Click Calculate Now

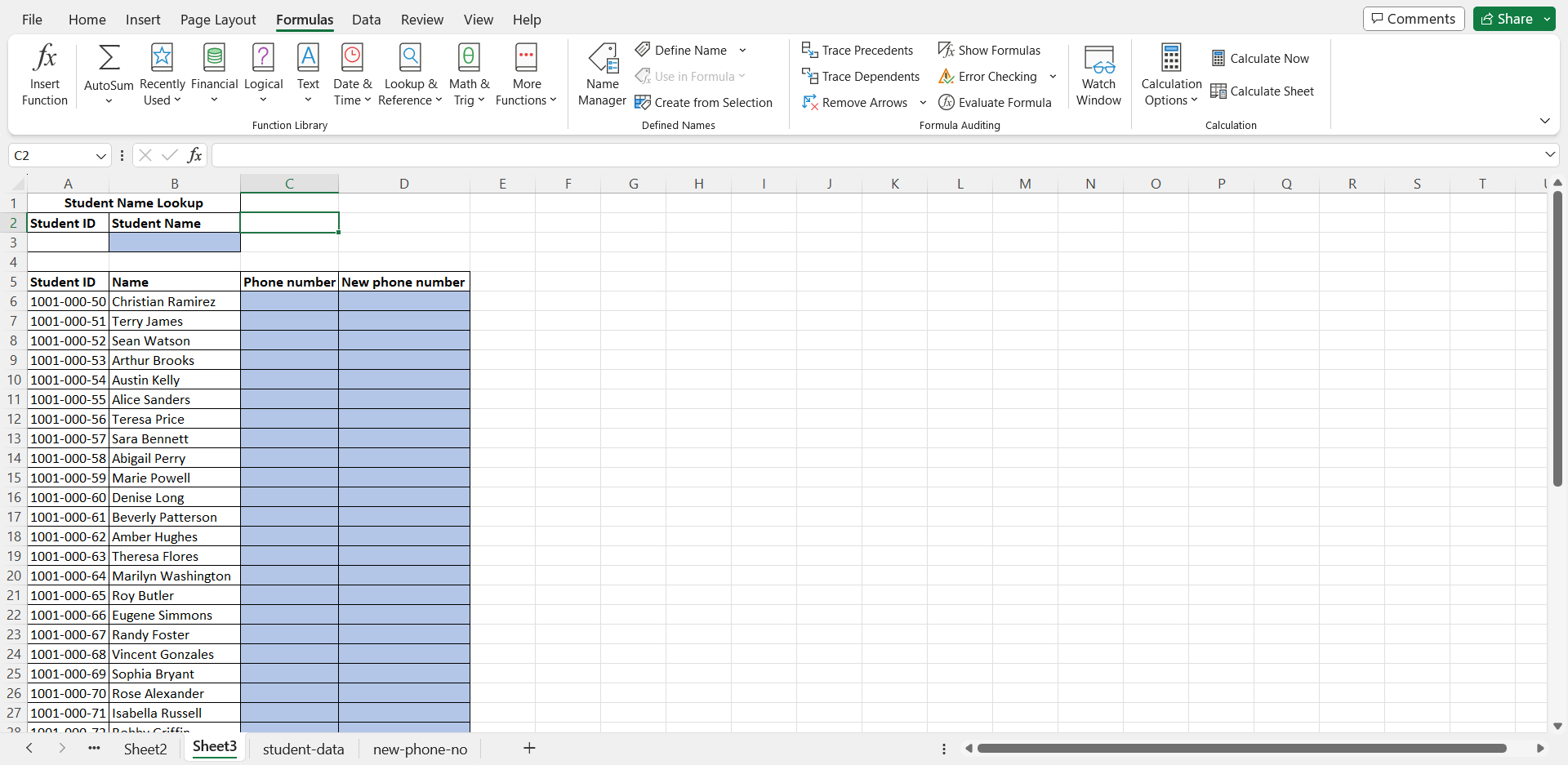click(x=1261, y=58)
